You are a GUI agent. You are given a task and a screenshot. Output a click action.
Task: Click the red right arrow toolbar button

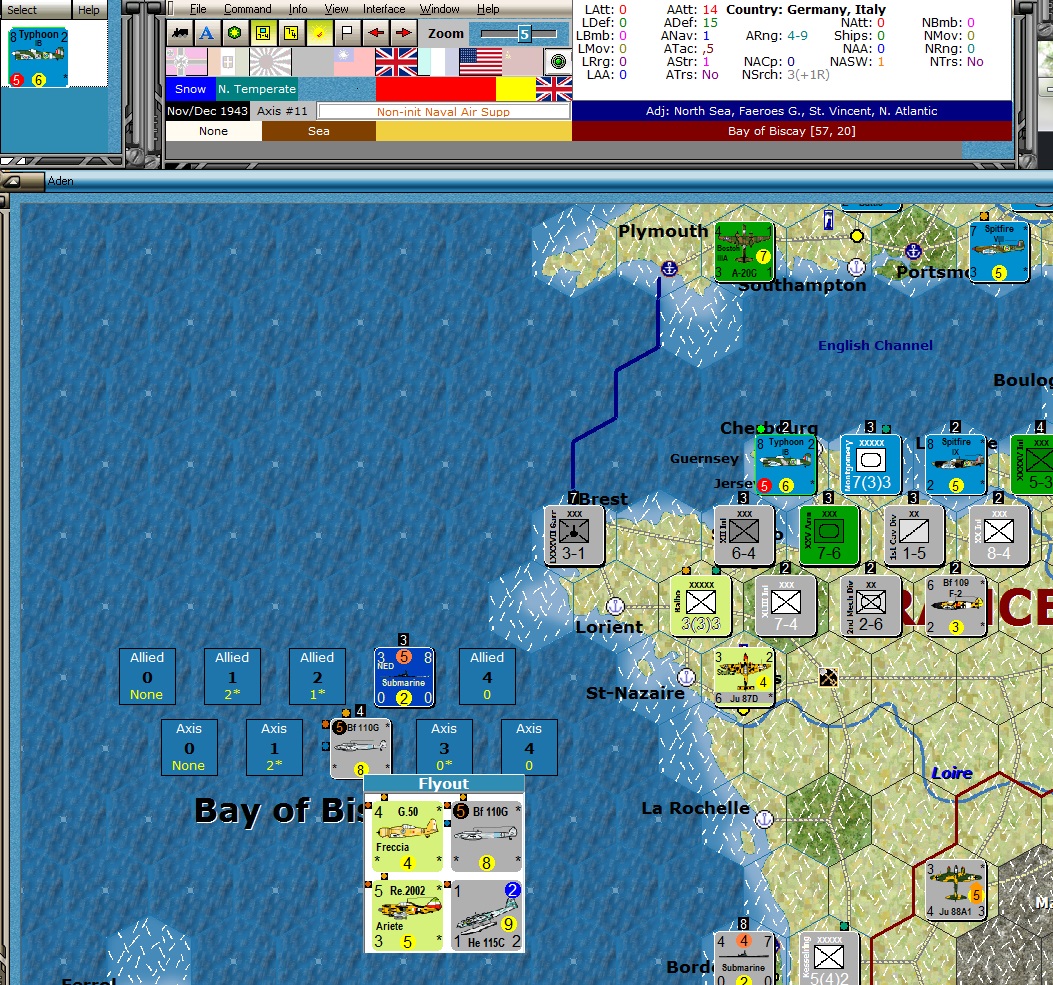(404, 33)
